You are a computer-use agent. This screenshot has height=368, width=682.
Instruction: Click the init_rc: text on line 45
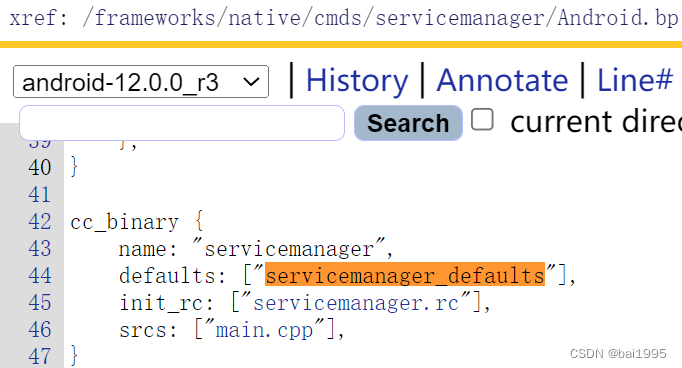coord(167,303)
